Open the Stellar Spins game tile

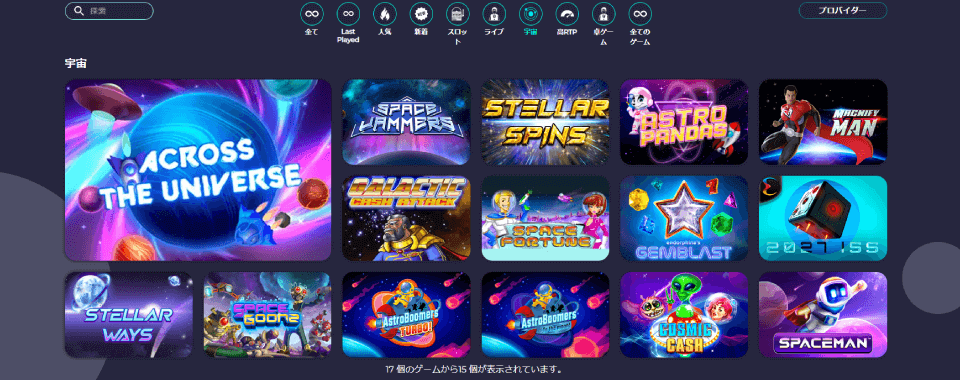coord(546,122)
